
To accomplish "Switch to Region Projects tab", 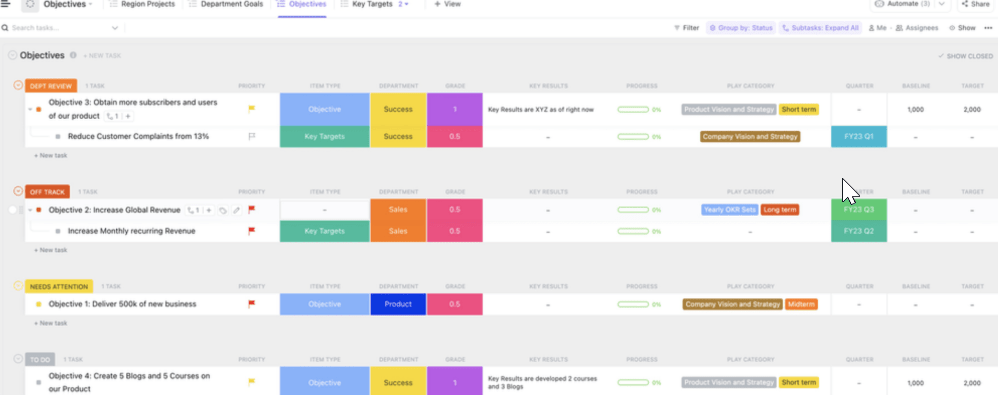I will click(x=143, y=4).
